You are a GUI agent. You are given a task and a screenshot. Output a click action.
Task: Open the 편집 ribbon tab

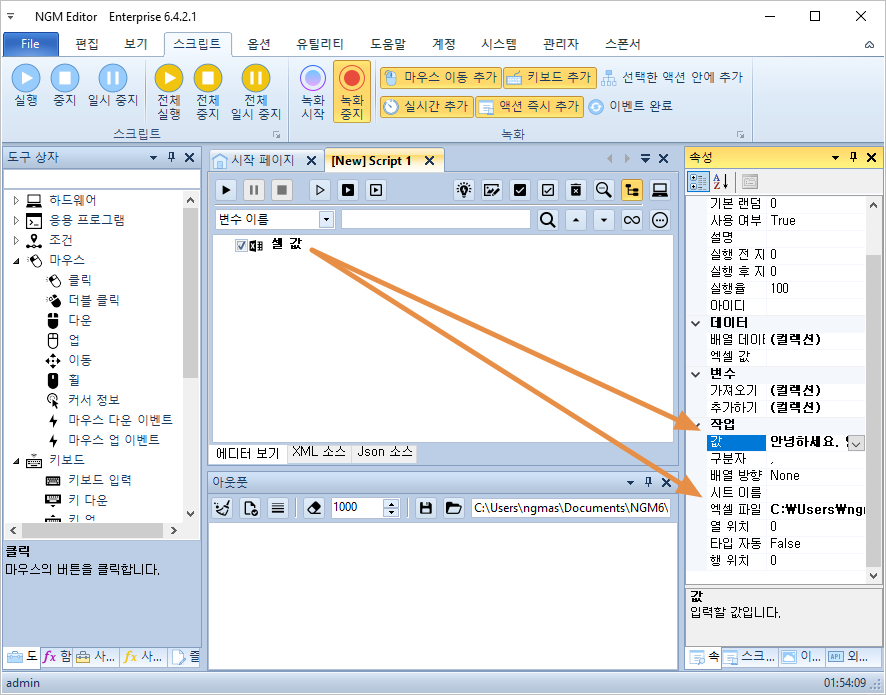click(87, 44)
